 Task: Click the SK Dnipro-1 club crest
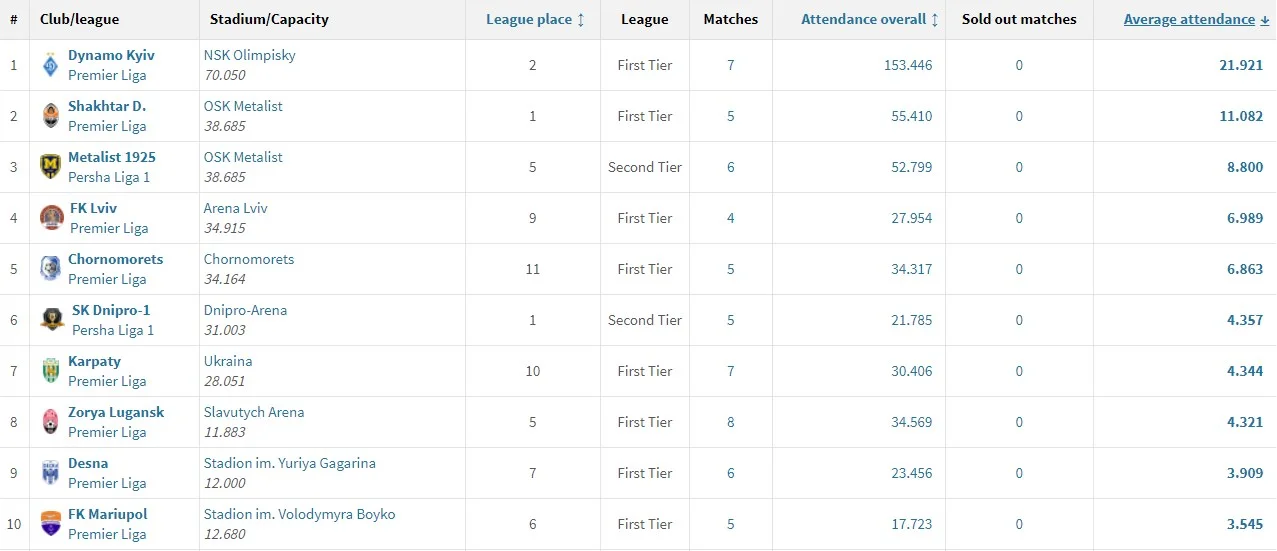click(52, 320)
